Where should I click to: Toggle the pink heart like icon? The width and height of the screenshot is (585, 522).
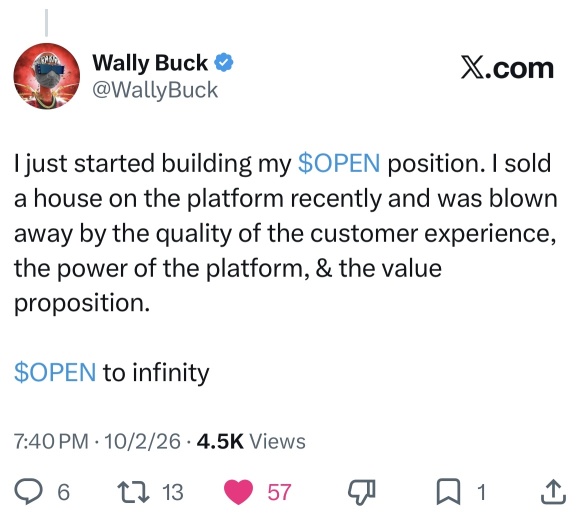[x=238, y=492]
